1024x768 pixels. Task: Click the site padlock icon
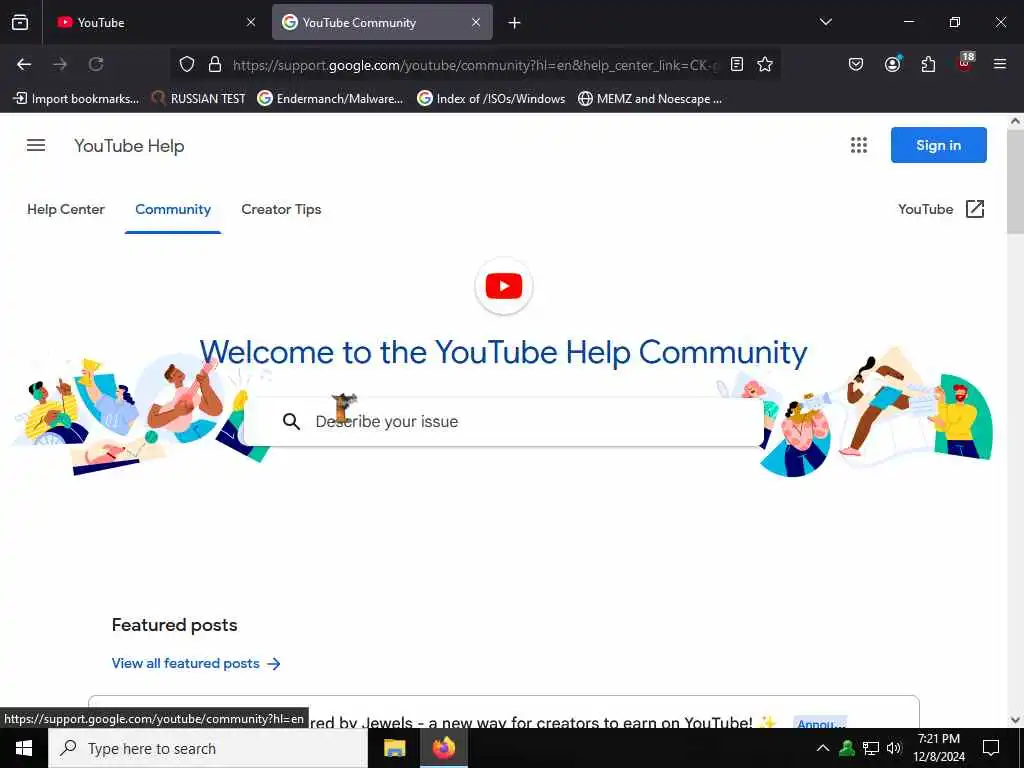(215, 64)
